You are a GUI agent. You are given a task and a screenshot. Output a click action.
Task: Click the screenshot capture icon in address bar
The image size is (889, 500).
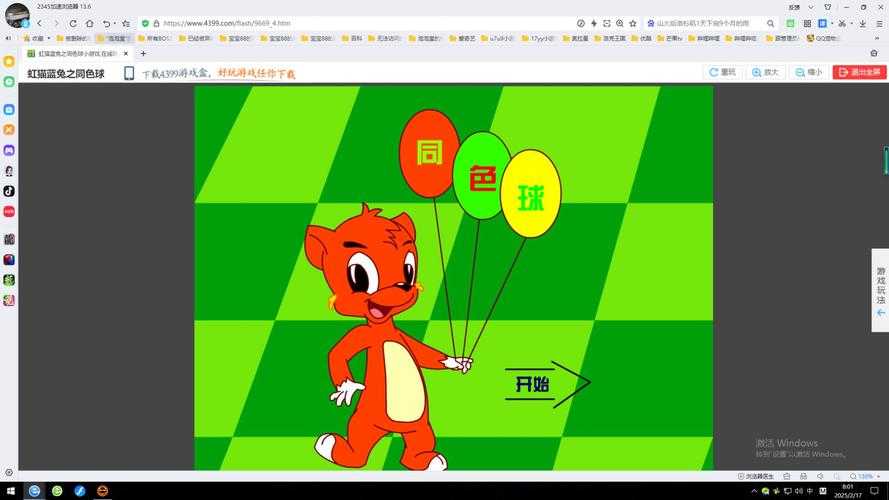pyautogui.click(x=607, y=23)
